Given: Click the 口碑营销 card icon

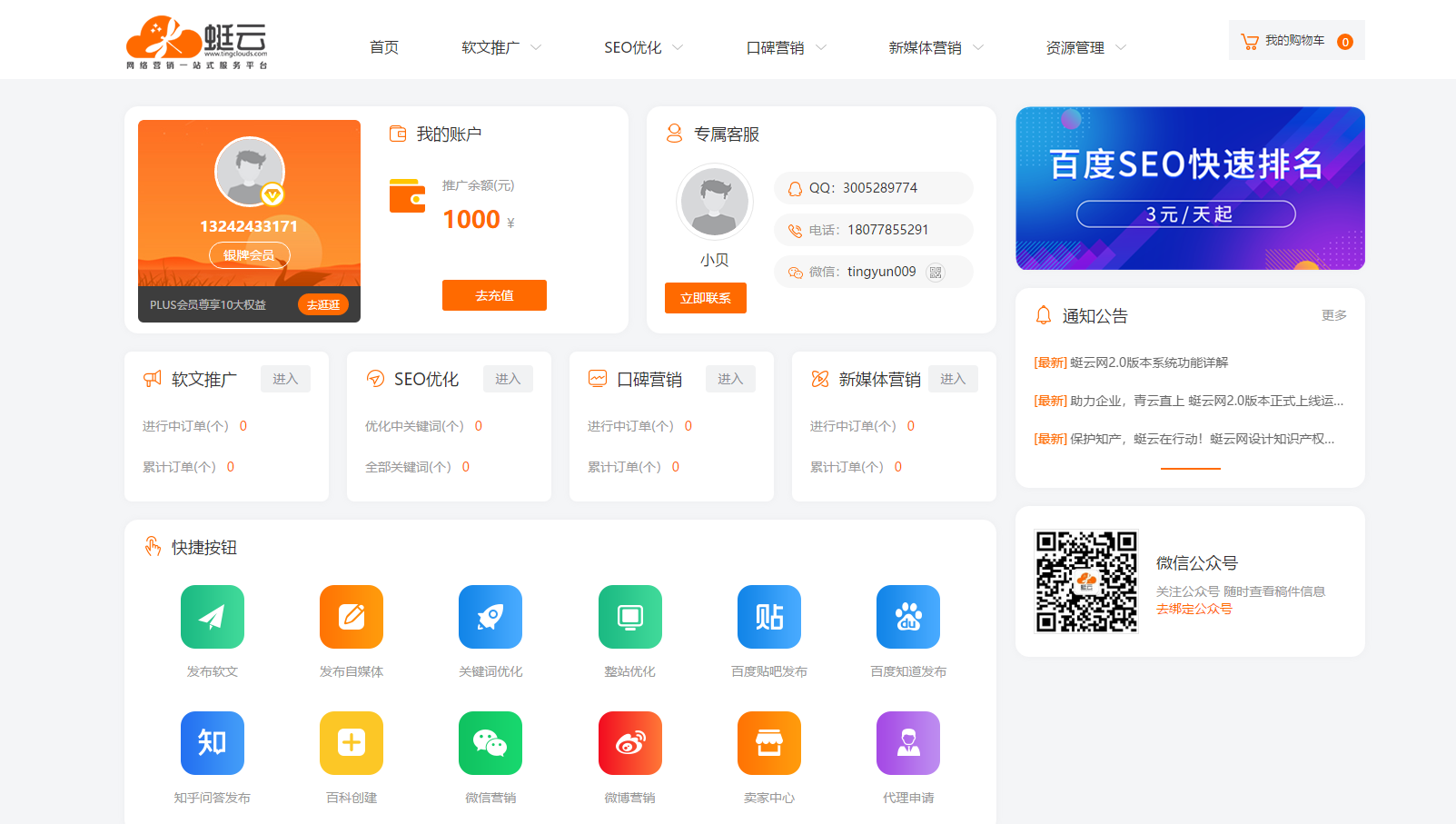Looking at the screenshot, I should [598, 379].
